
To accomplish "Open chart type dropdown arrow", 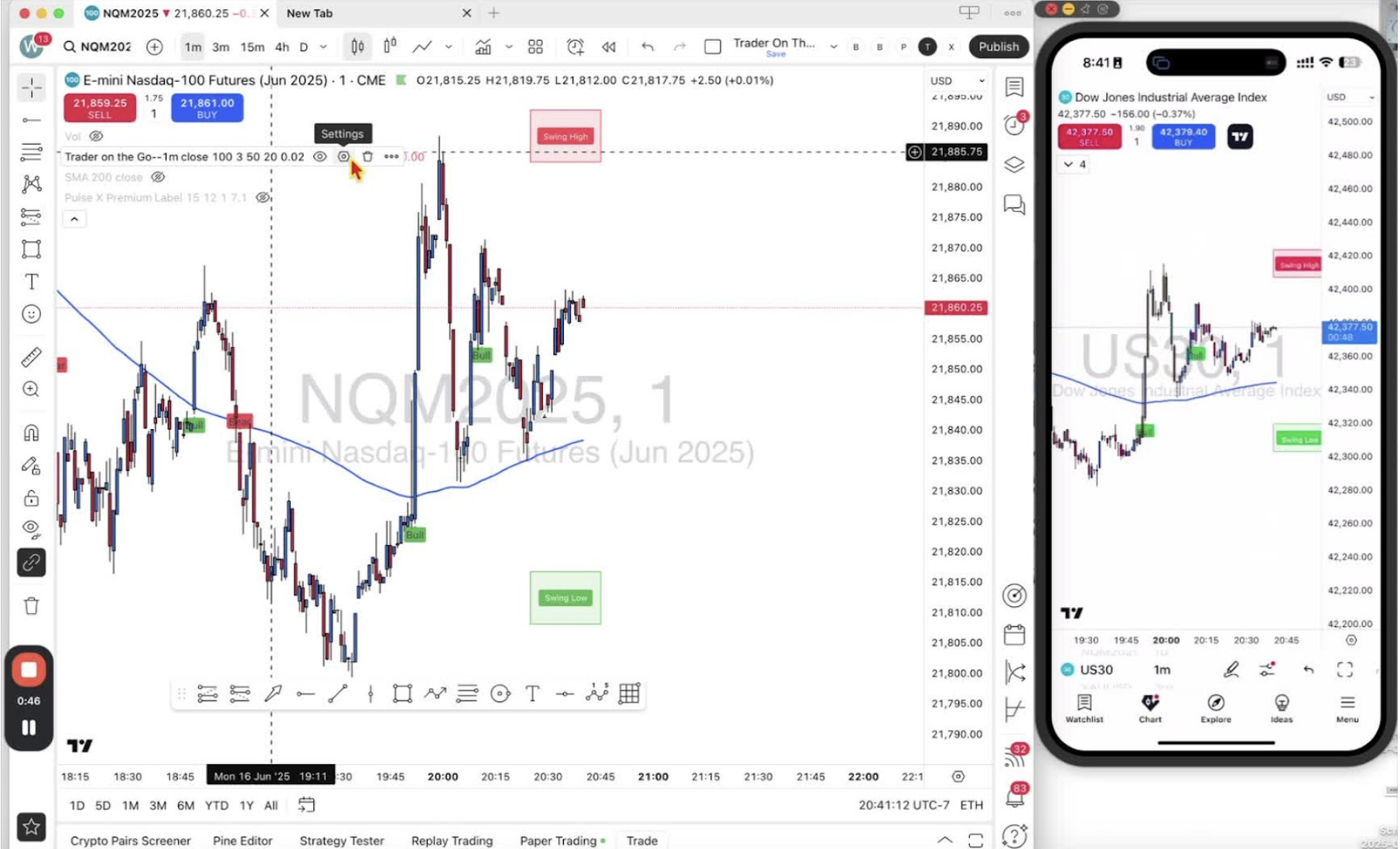I will click(x=448, y=46).
